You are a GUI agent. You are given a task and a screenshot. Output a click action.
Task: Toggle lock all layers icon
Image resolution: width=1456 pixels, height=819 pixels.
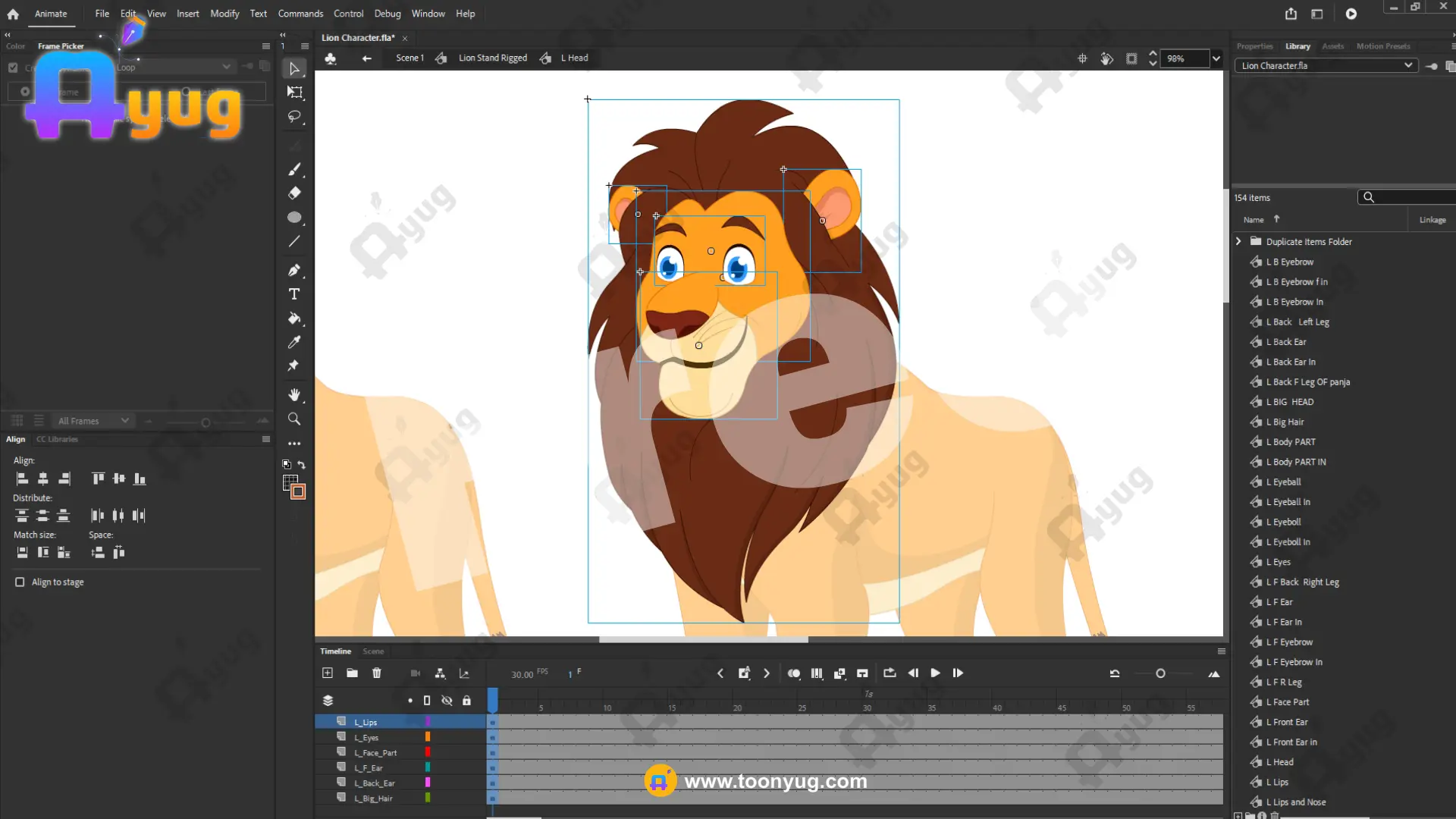[x=466, y=701]
